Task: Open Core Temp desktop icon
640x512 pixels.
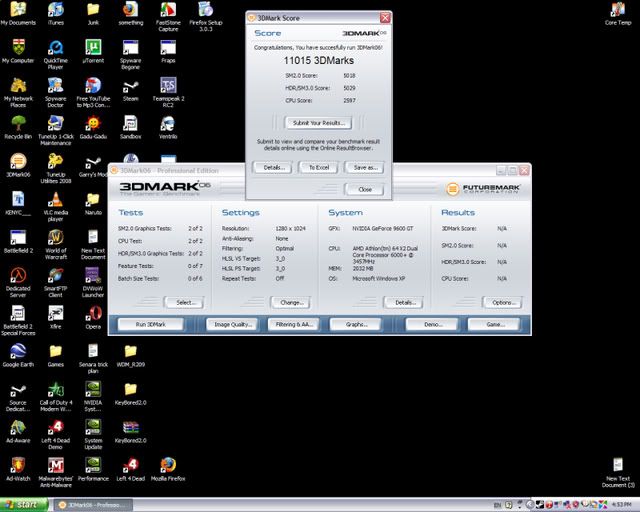Action: pos(618,13)
